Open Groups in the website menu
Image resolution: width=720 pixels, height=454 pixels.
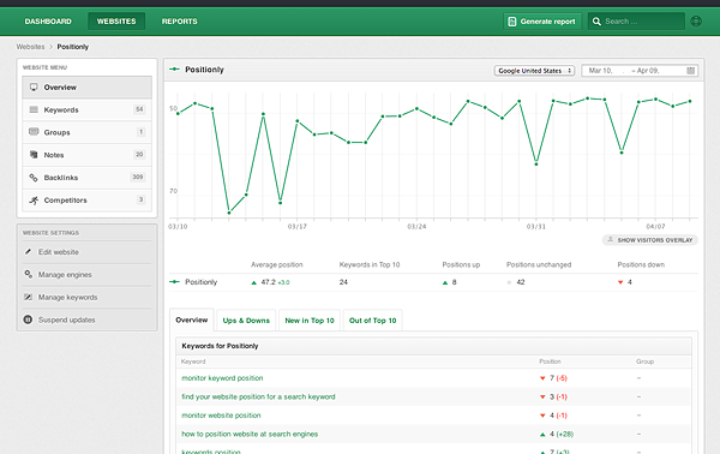87,132
